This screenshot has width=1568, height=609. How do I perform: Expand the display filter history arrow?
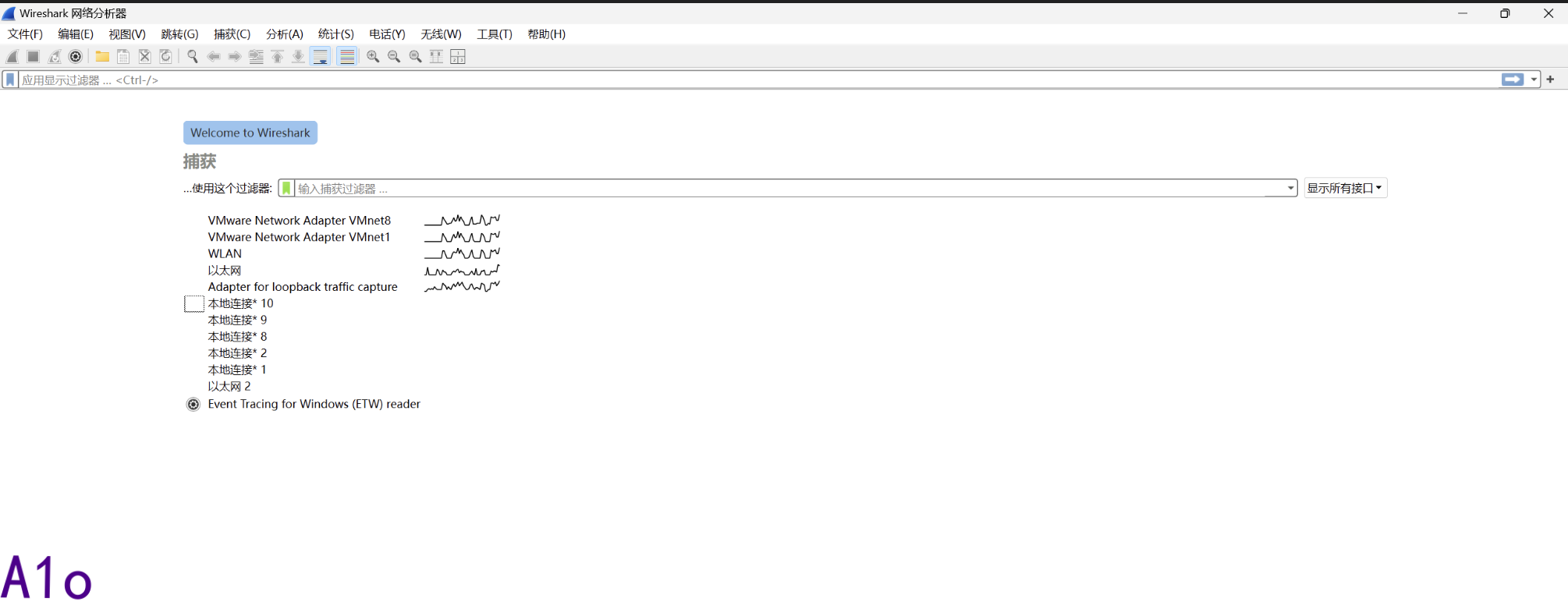coord(1534,80)
